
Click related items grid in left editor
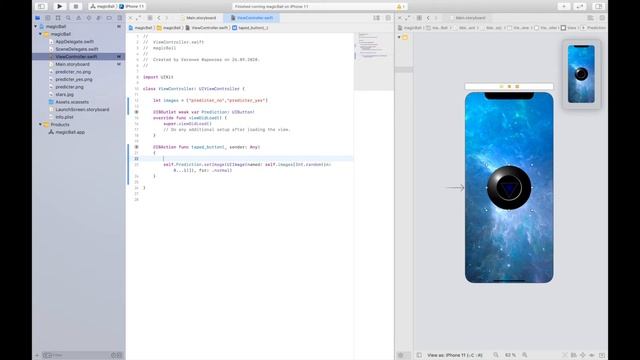pos(150,18)
